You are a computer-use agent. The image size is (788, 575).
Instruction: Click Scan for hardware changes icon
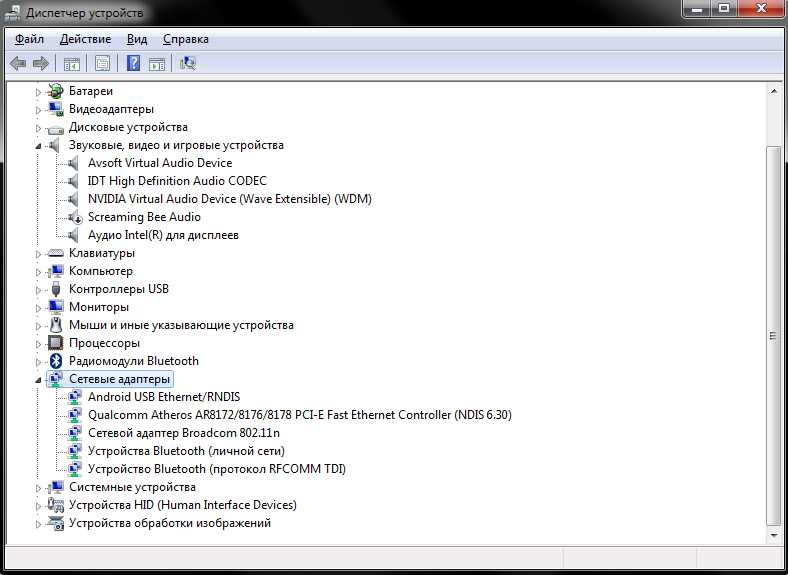(187, 63)
